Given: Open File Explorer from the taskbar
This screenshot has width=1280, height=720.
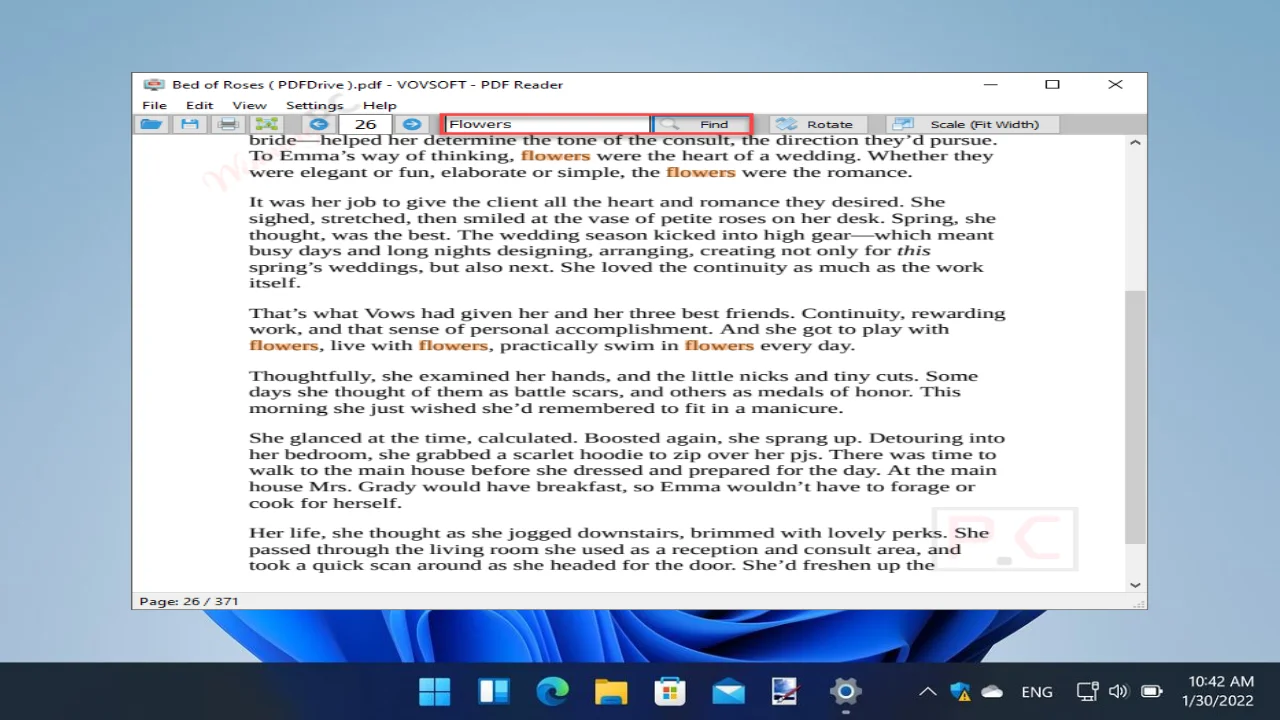Looking at the screenshot, I should pos(611,691).
